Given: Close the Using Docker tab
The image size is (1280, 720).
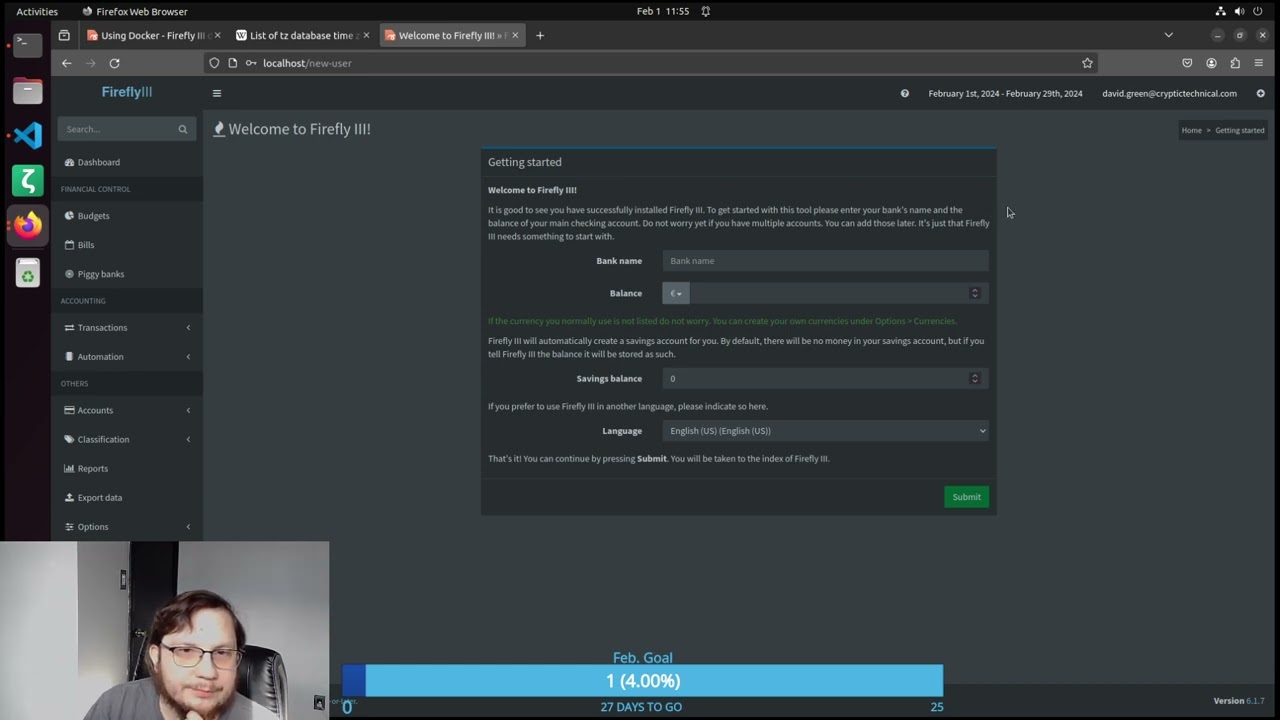Looking at the screenshot, I should (217, 35).
